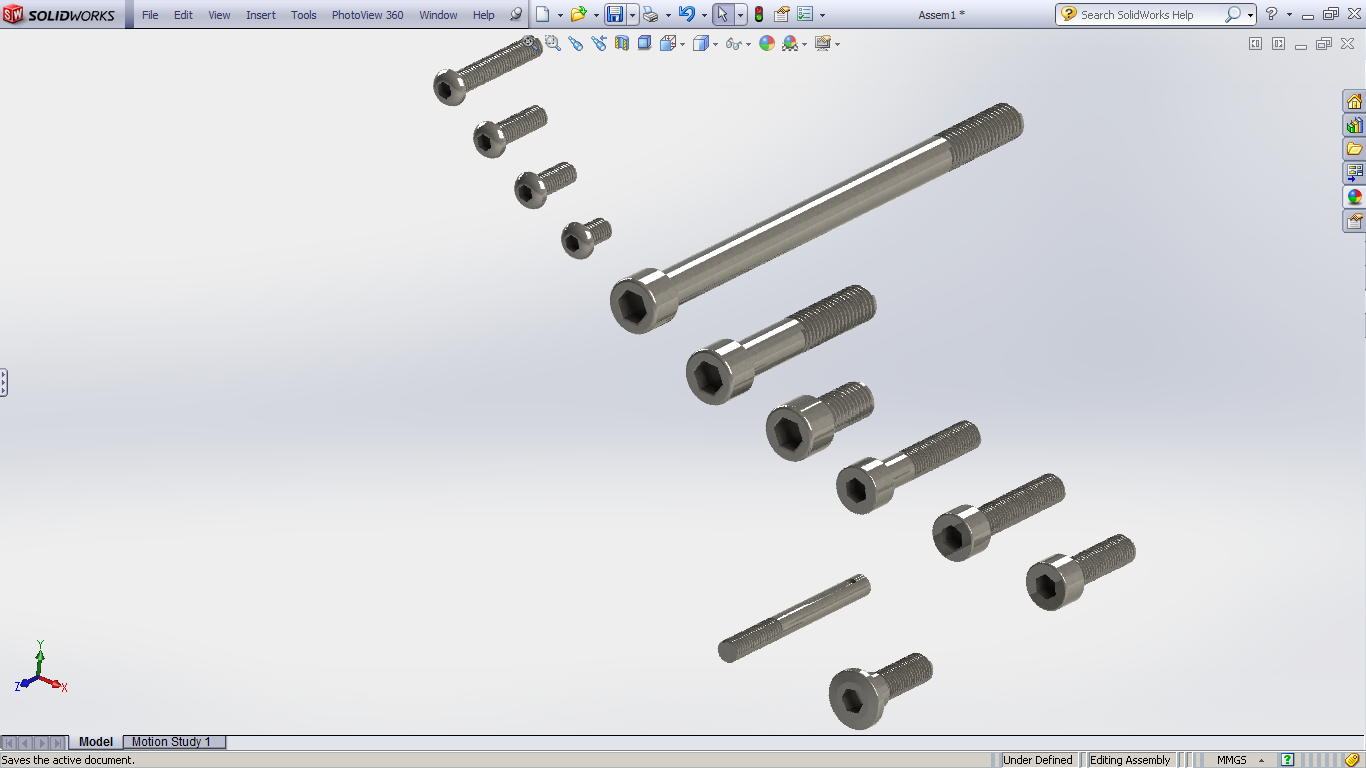Expand the Open document dropdown arrow
This screenshot has width=1366, height=768.
pos(596,15)
